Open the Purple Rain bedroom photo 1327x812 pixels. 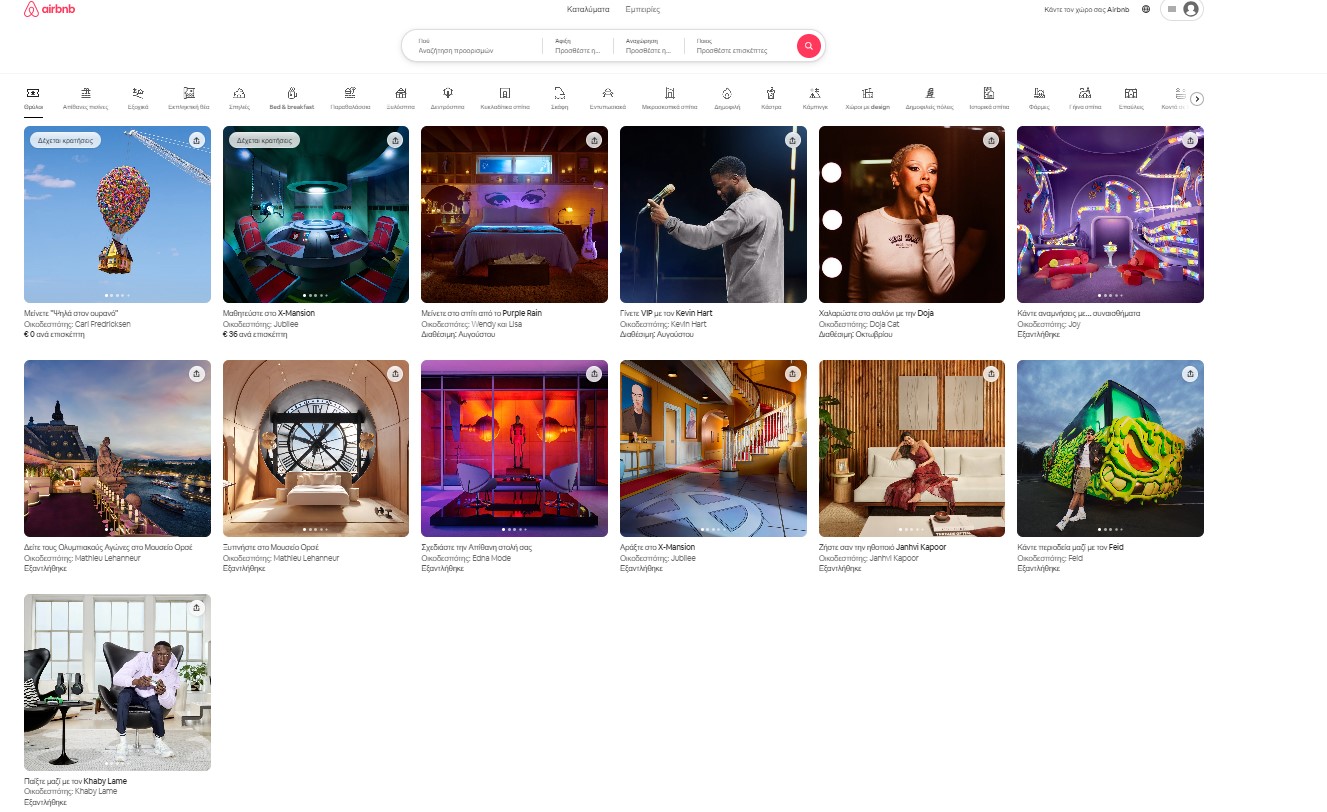[514, 214]
